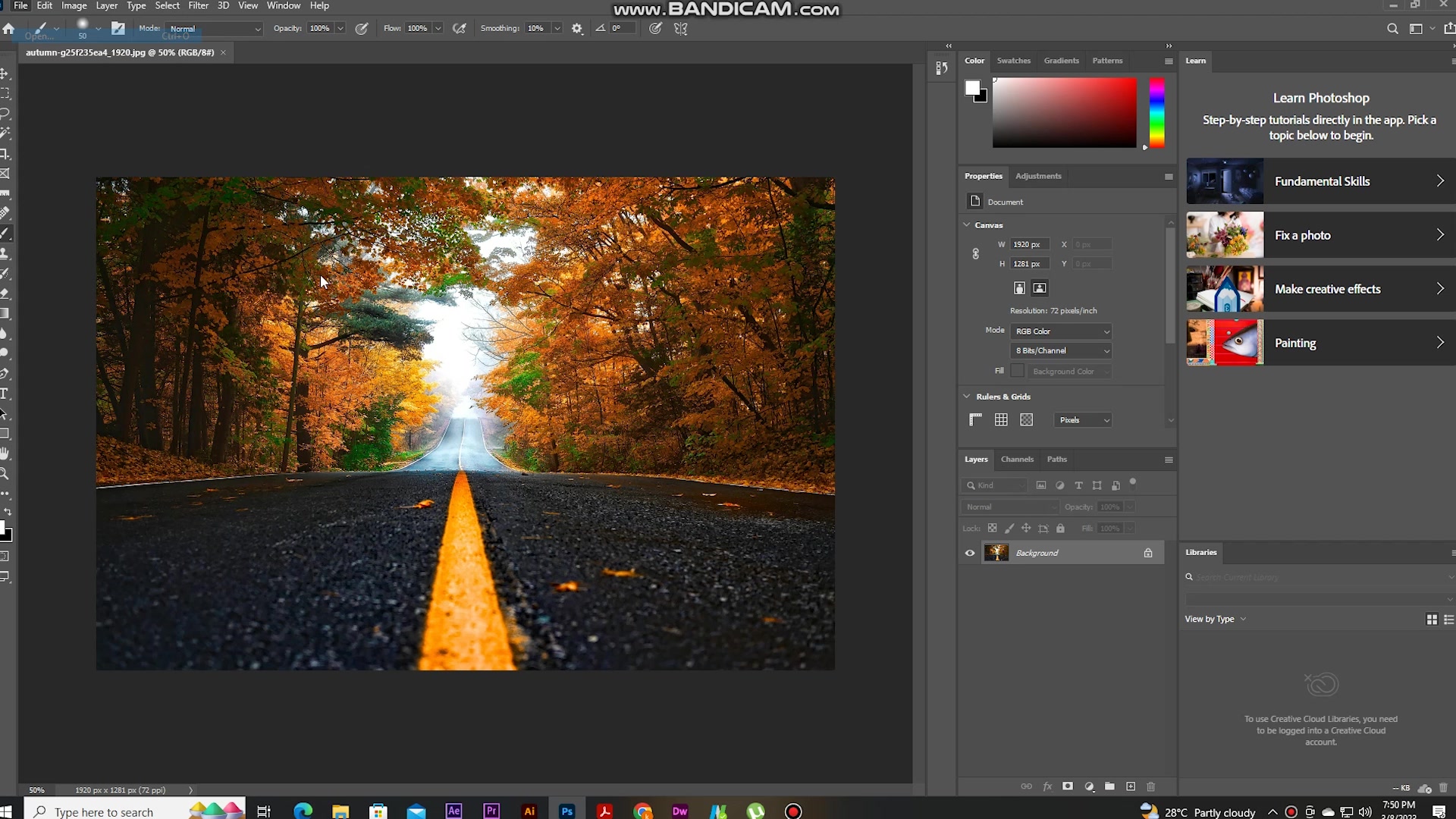Select the Lasso tool
Viewport: 1456px width, 819px height.
(x=5, y=114)
